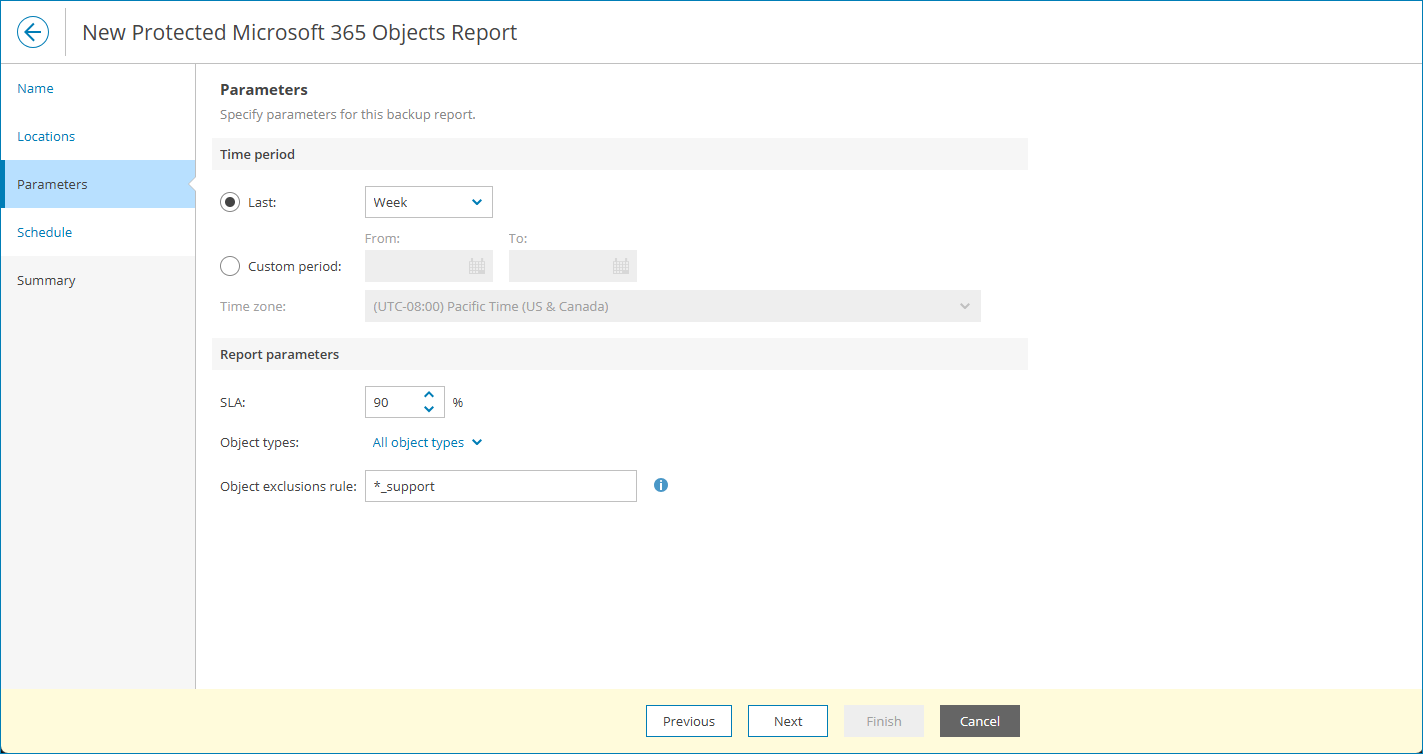This screenshot has height=754, width=1423.
Task: Click the back arrow to exit the wizard
Action: pos(32,31)
